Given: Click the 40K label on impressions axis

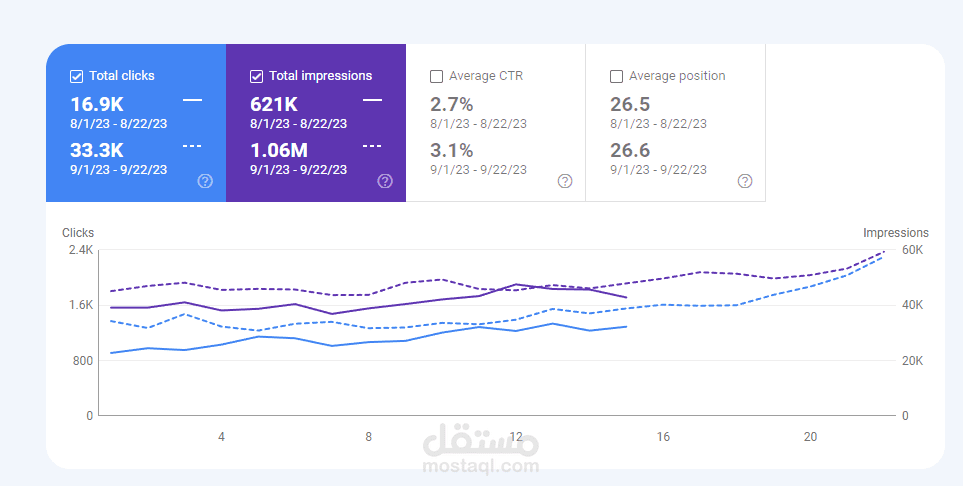Looking at the screenshot, I should click(913, 305).
